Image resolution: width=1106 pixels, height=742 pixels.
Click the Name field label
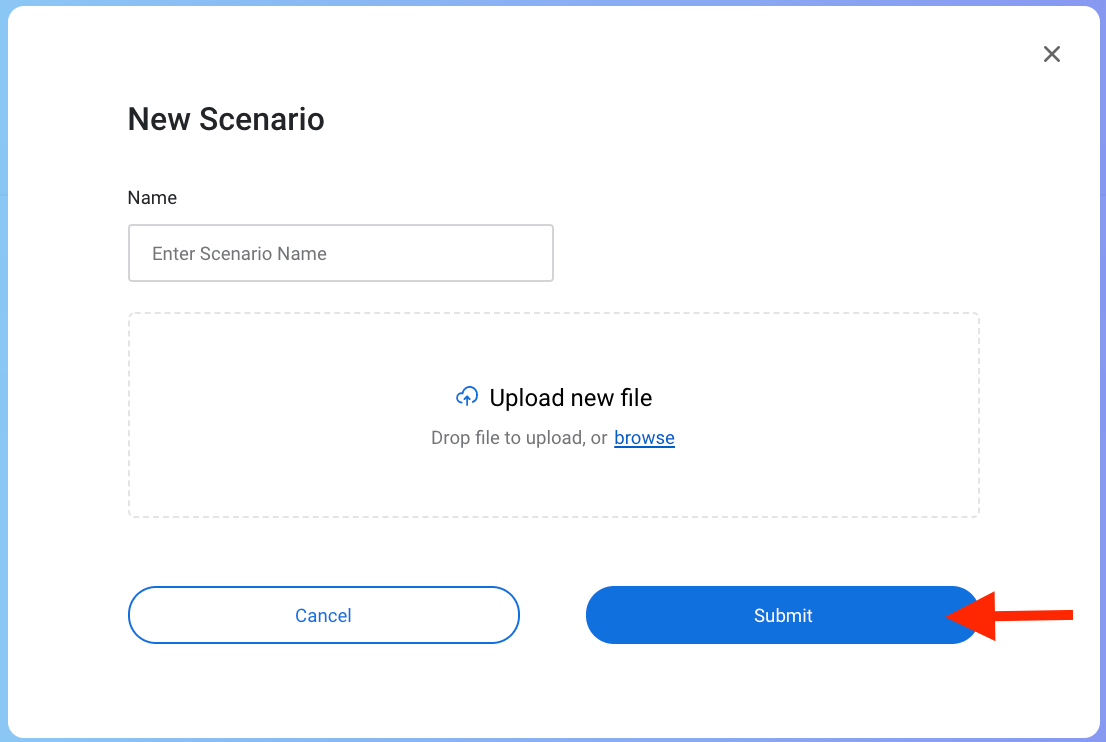click(152, 197)
